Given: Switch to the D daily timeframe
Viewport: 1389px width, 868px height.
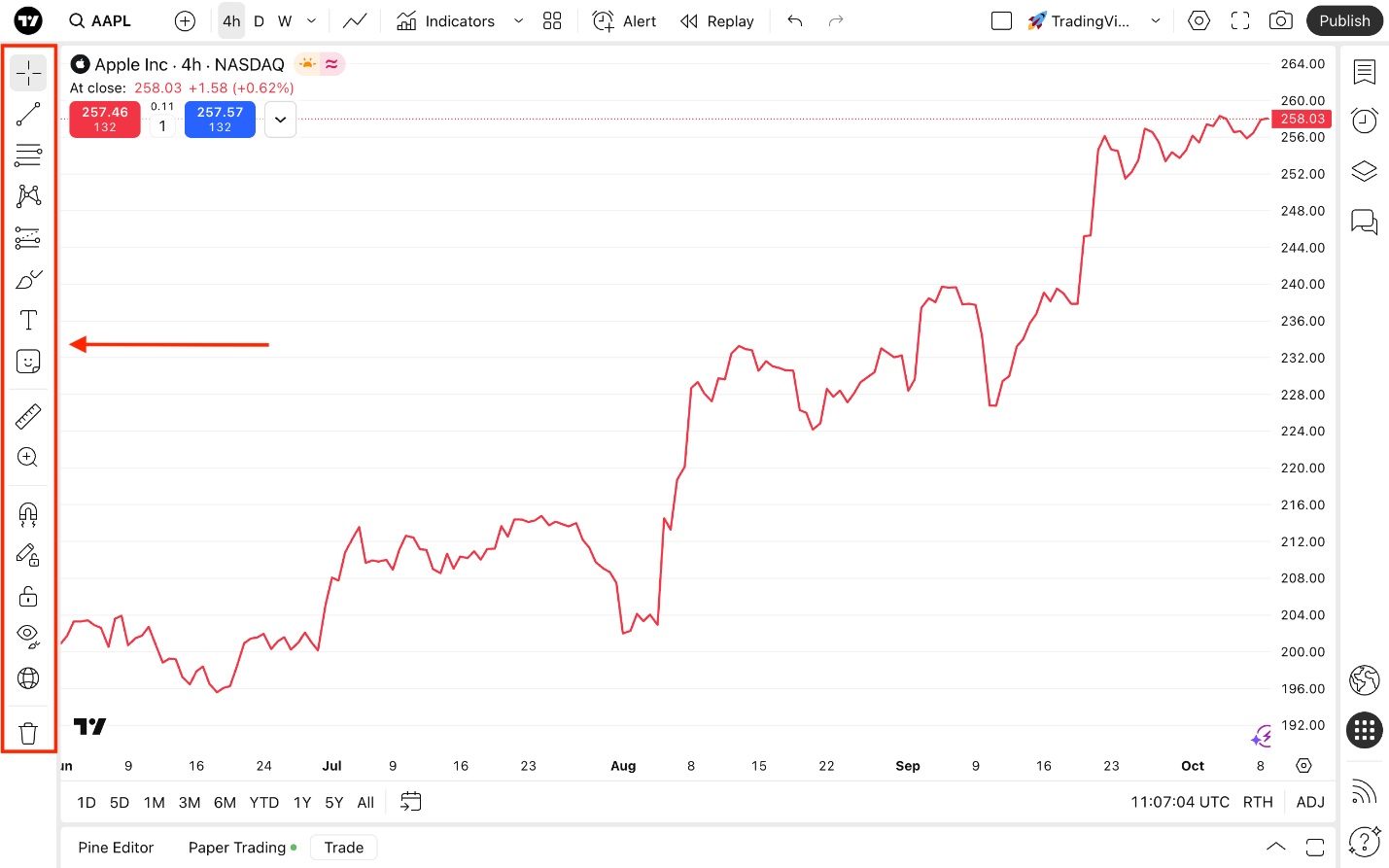Looking at the screenshot, I should [x=259, y=20].
